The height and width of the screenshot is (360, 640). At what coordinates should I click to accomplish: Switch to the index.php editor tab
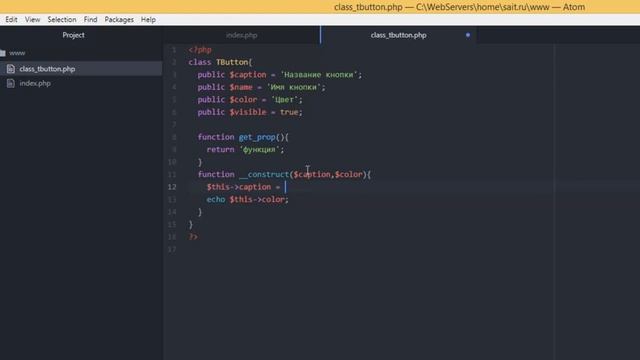(242, 35)
